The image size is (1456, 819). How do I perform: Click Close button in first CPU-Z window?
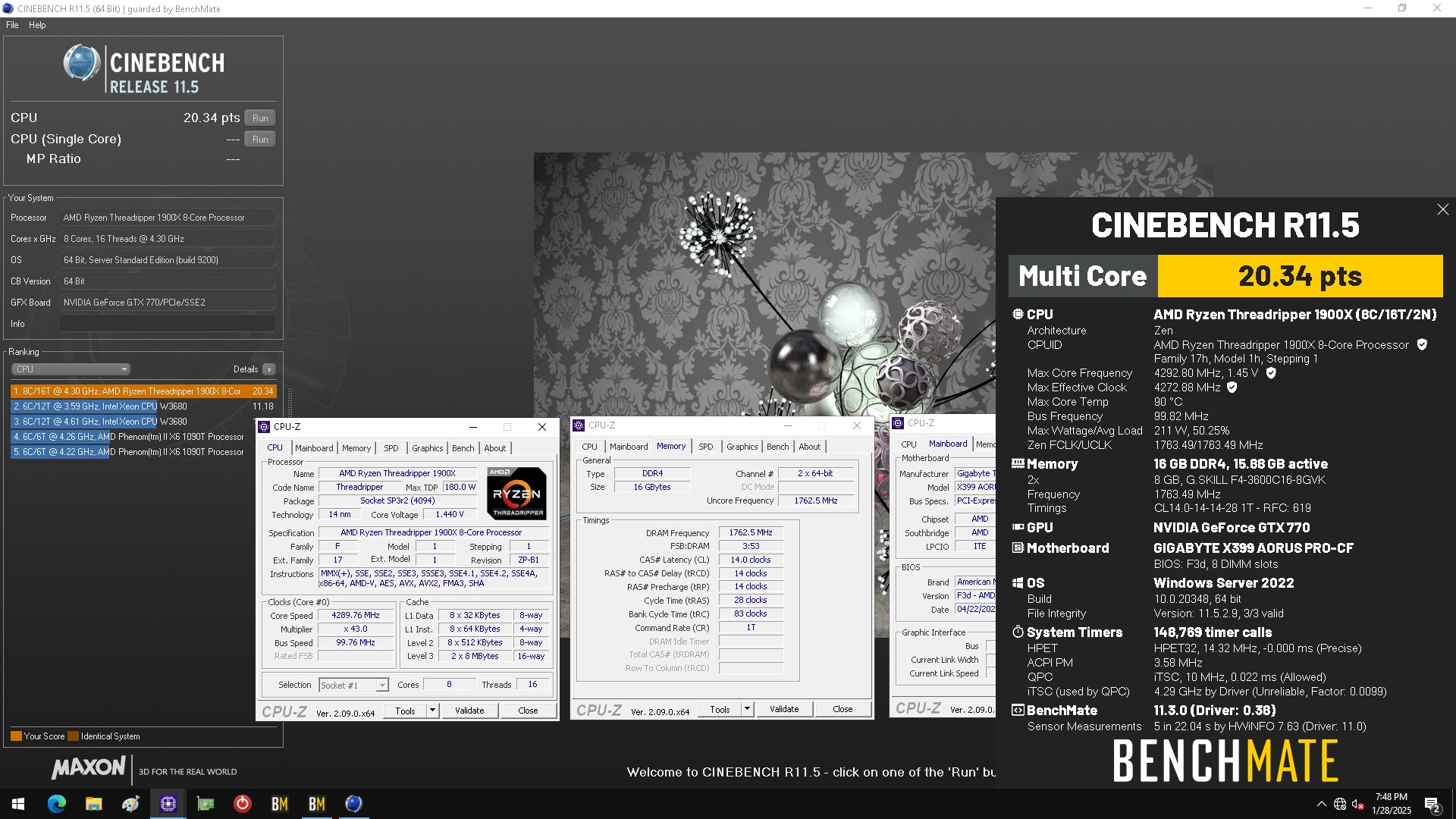tap(528, 711)
